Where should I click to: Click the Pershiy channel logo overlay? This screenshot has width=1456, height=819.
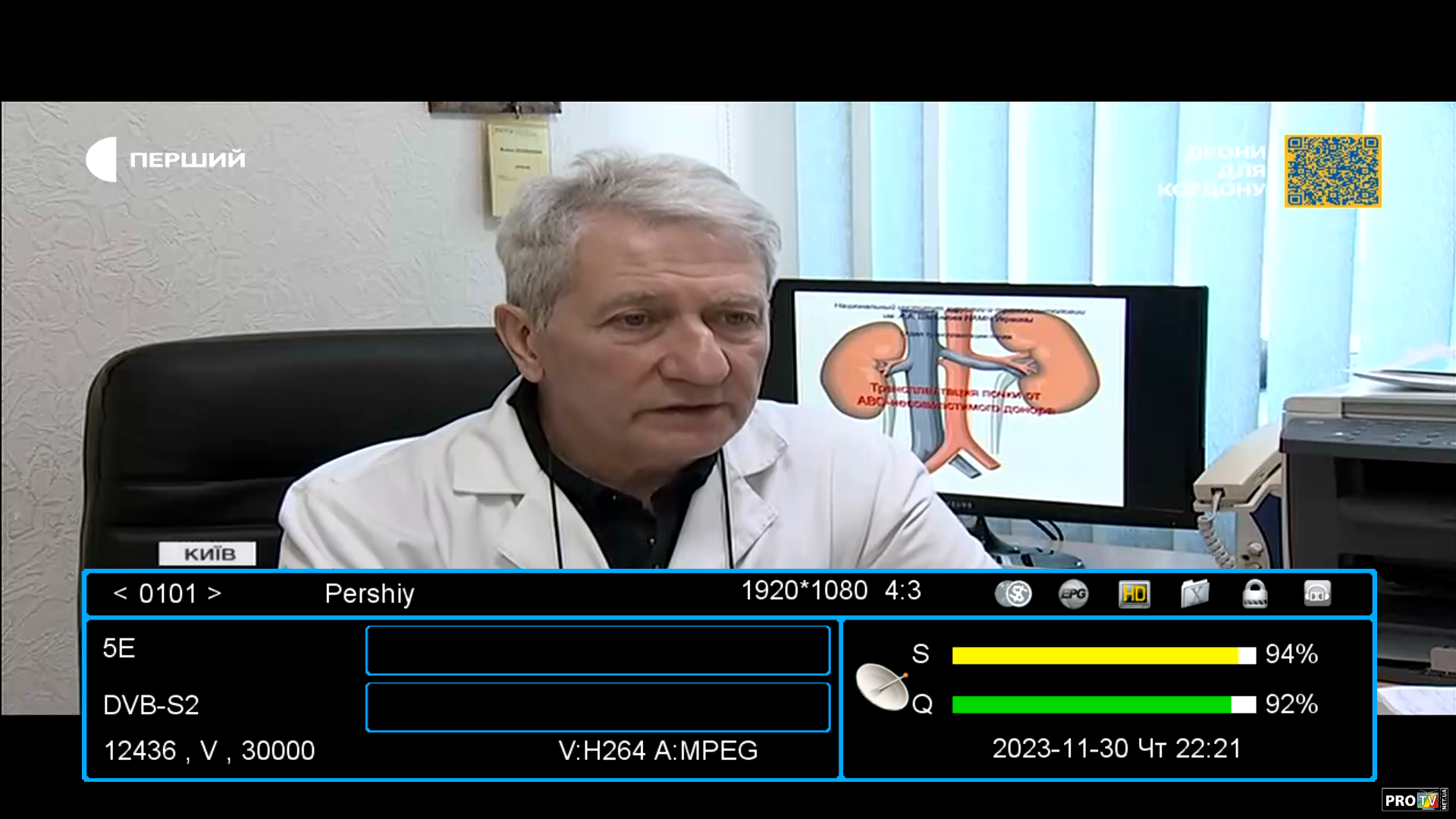coord(165,159)
